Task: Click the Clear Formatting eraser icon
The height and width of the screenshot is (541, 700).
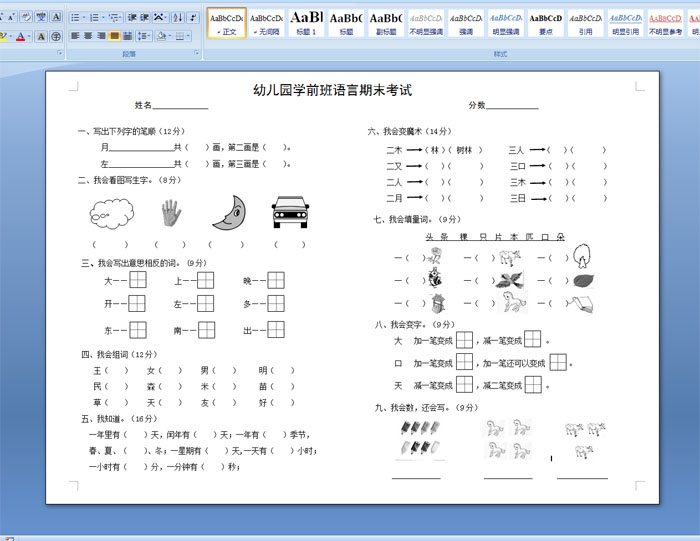Action: coord(26,17)
